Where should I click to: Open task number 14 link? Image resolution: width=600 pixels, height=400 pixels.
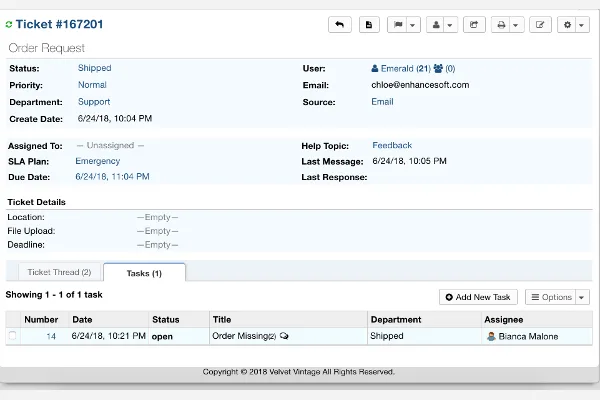pyautogui.click(x=51, y=336)
